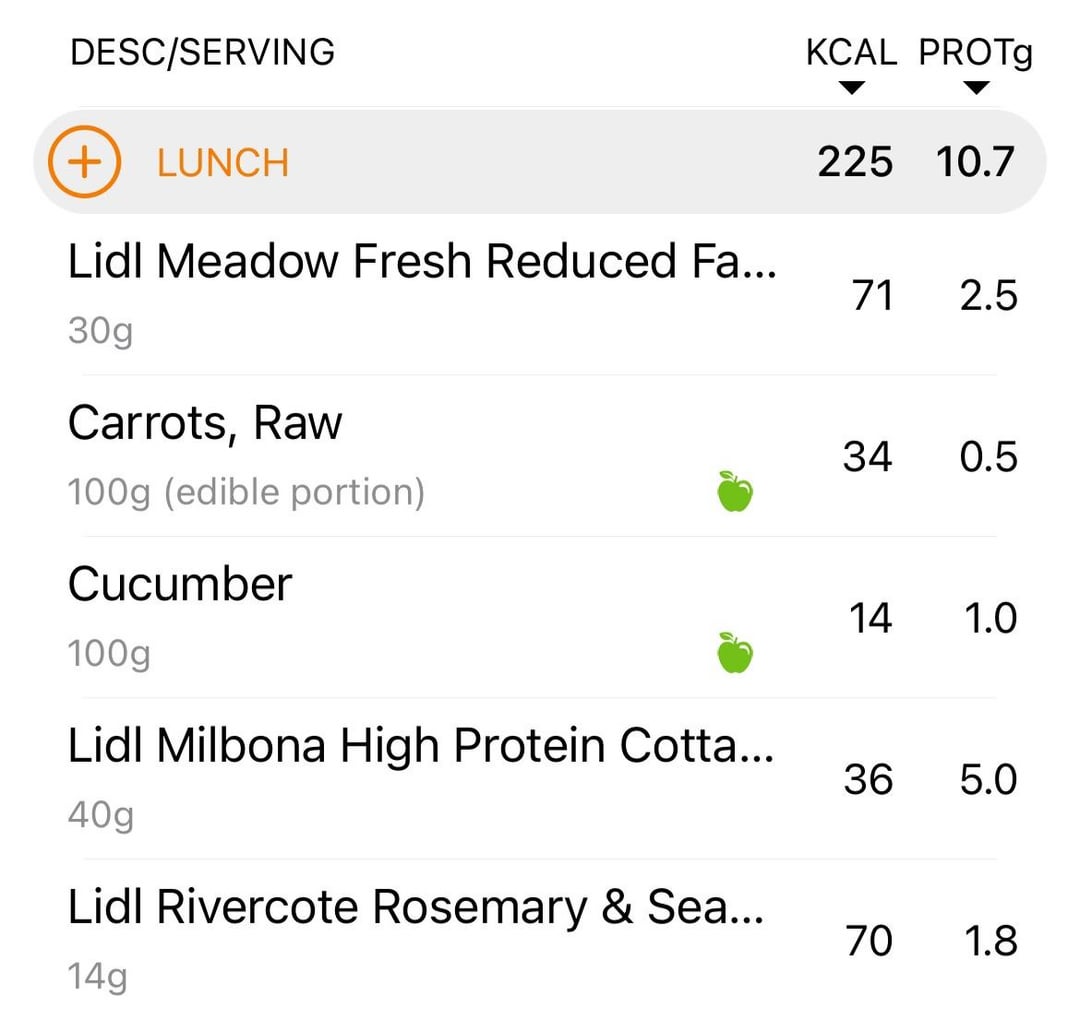Tap the 30g serving size text
1080x1020 pixels.
click(100, 331)
